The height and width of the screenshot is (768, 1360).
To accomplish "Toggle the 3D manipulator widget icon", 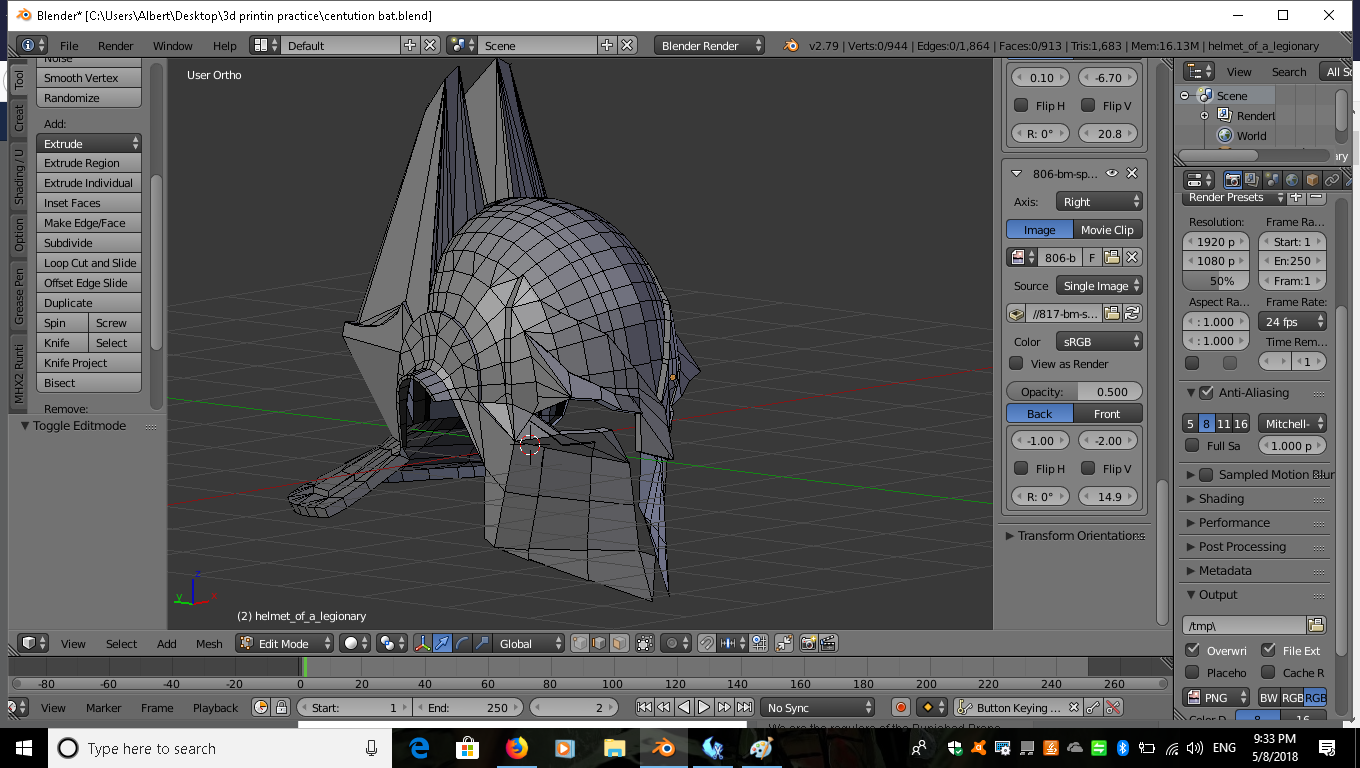I will click(x=422, y=644).
